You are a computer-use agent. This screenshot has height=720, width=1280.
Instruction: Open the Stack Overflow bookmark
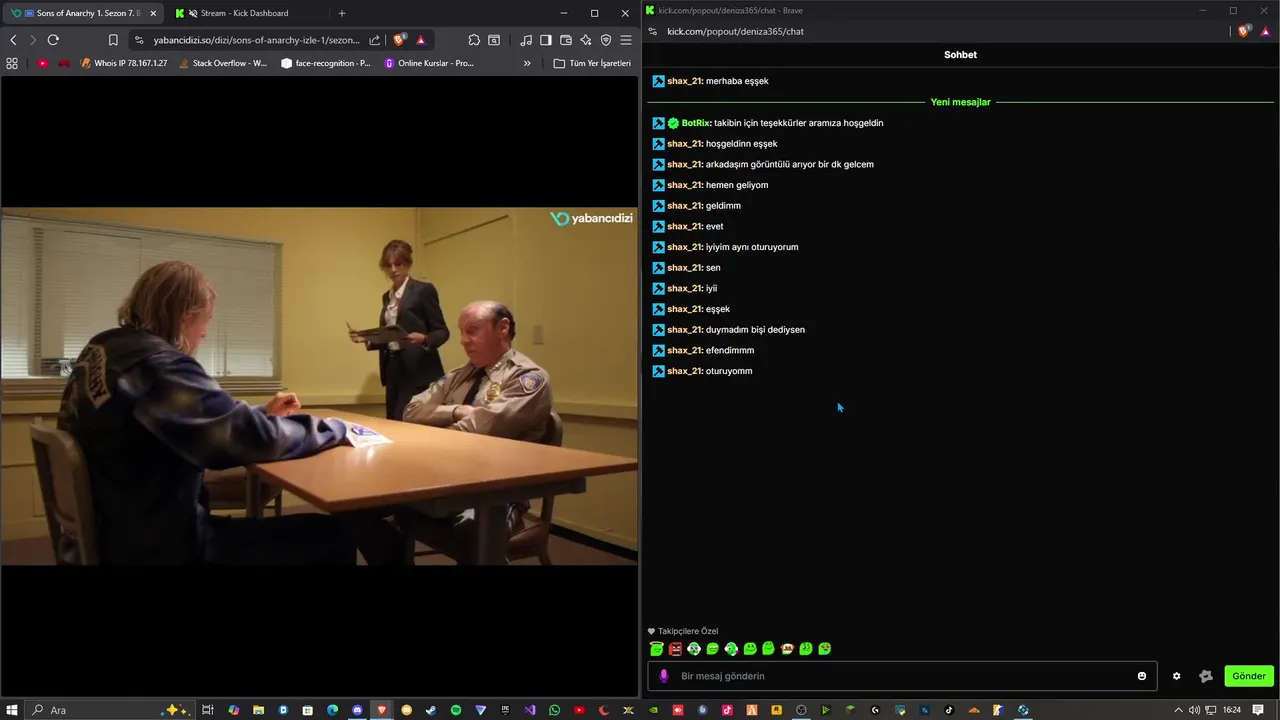coord(222,63)
